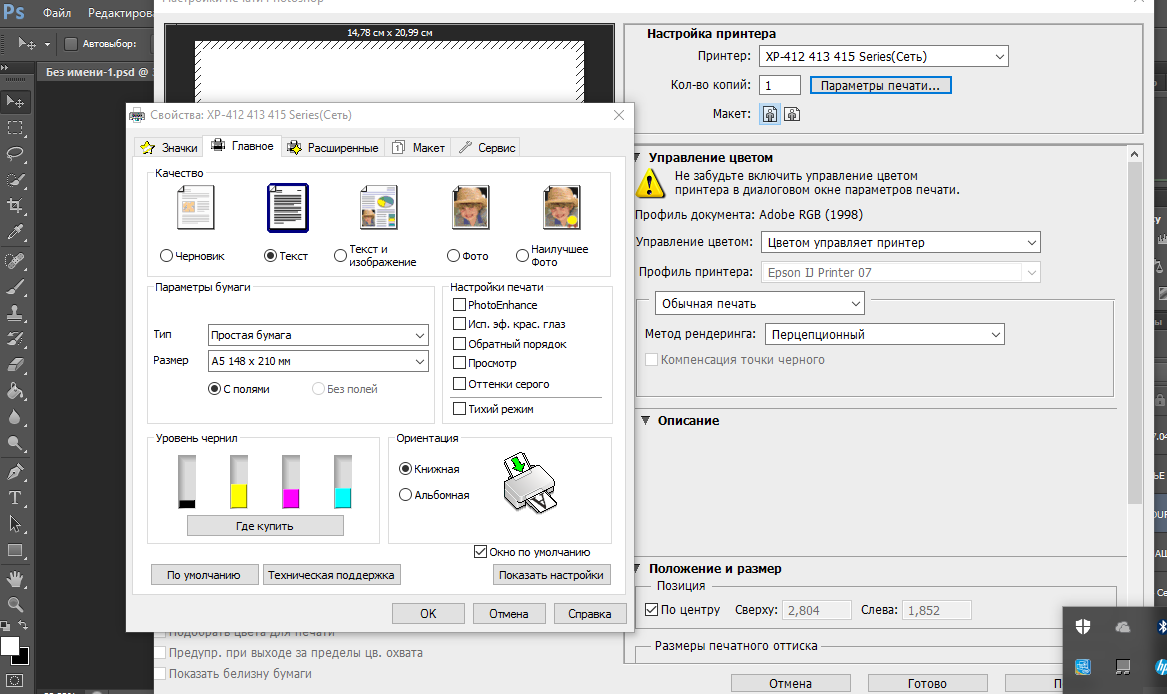
Task: Click Где купить ink button
Action: (x=265, y=526)
